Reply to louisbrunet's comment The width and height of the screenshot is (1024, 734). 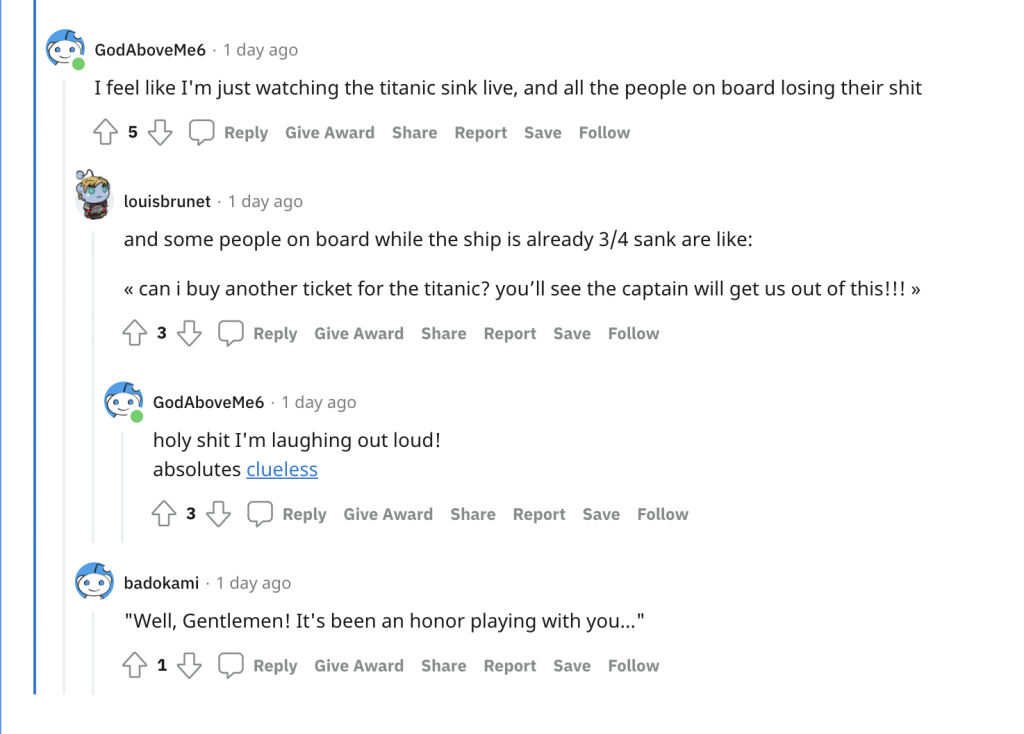(259, 334)
